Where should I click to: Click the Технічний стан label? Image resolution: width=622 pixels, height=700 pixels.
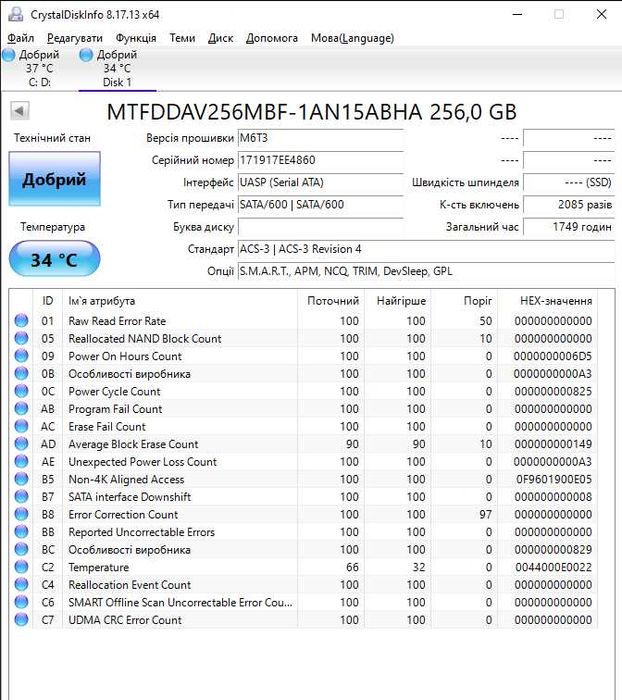(x=52, y=138)
